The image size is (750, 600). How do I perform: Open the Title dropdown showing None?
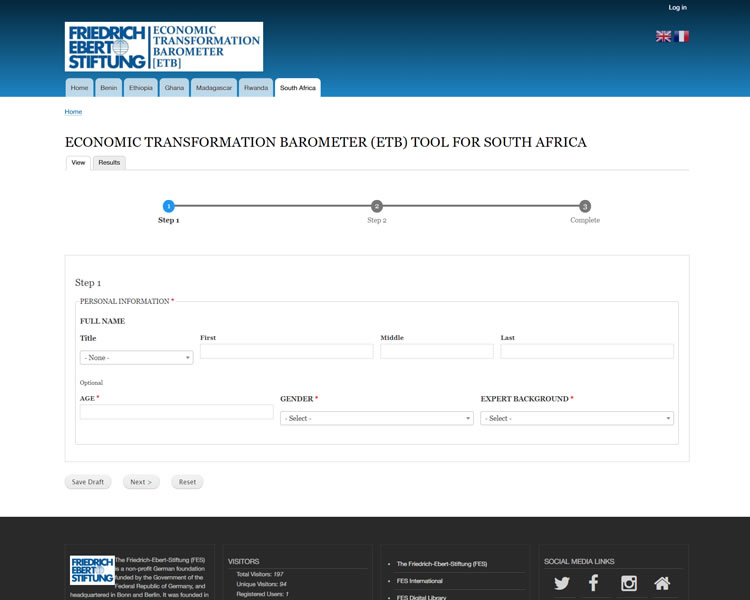click(136, 357)
